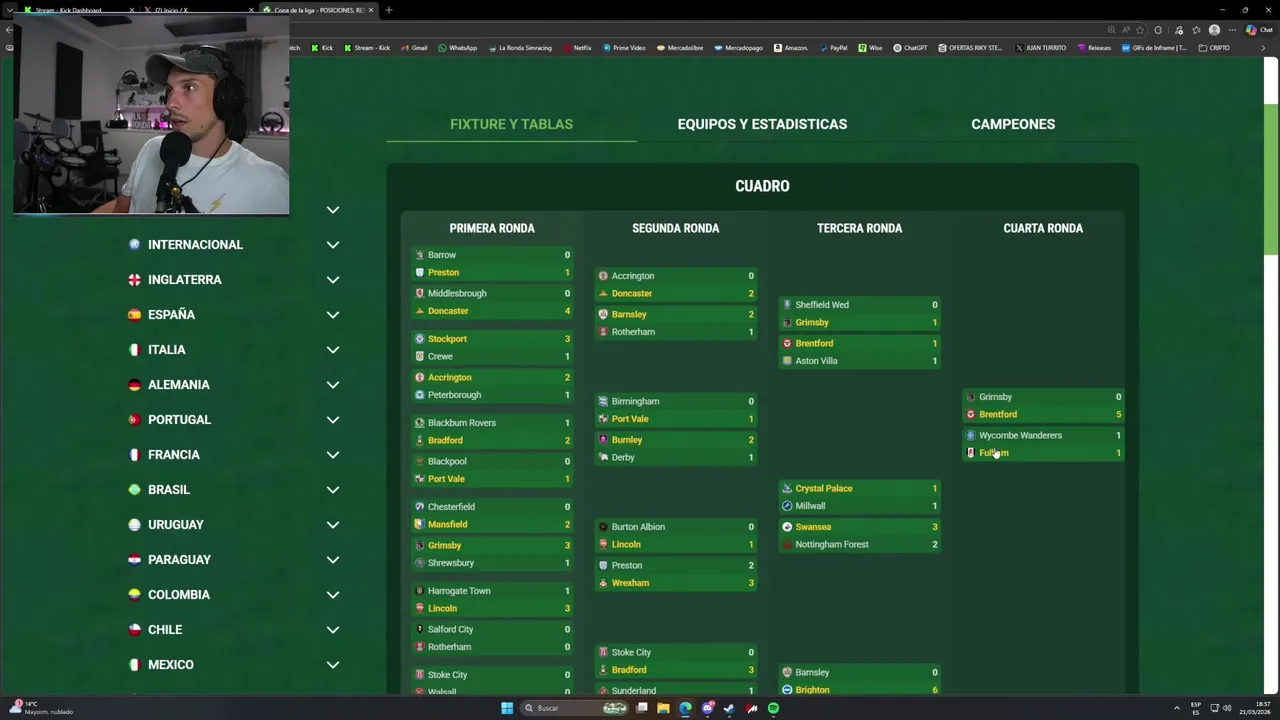1280x720 pixels.
Task: Switch to FIXTURE Y TABLAS tab
Action: tap(511, 124)
